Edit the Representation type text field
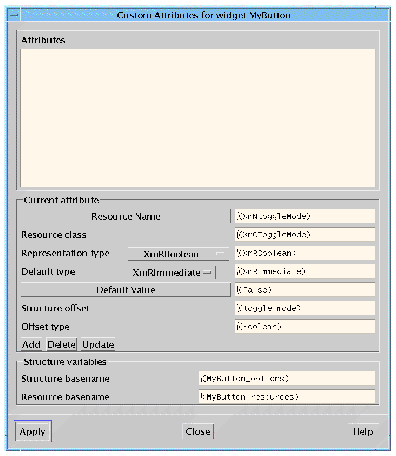Viewport: 396px width, 456px height. (305, 253)
